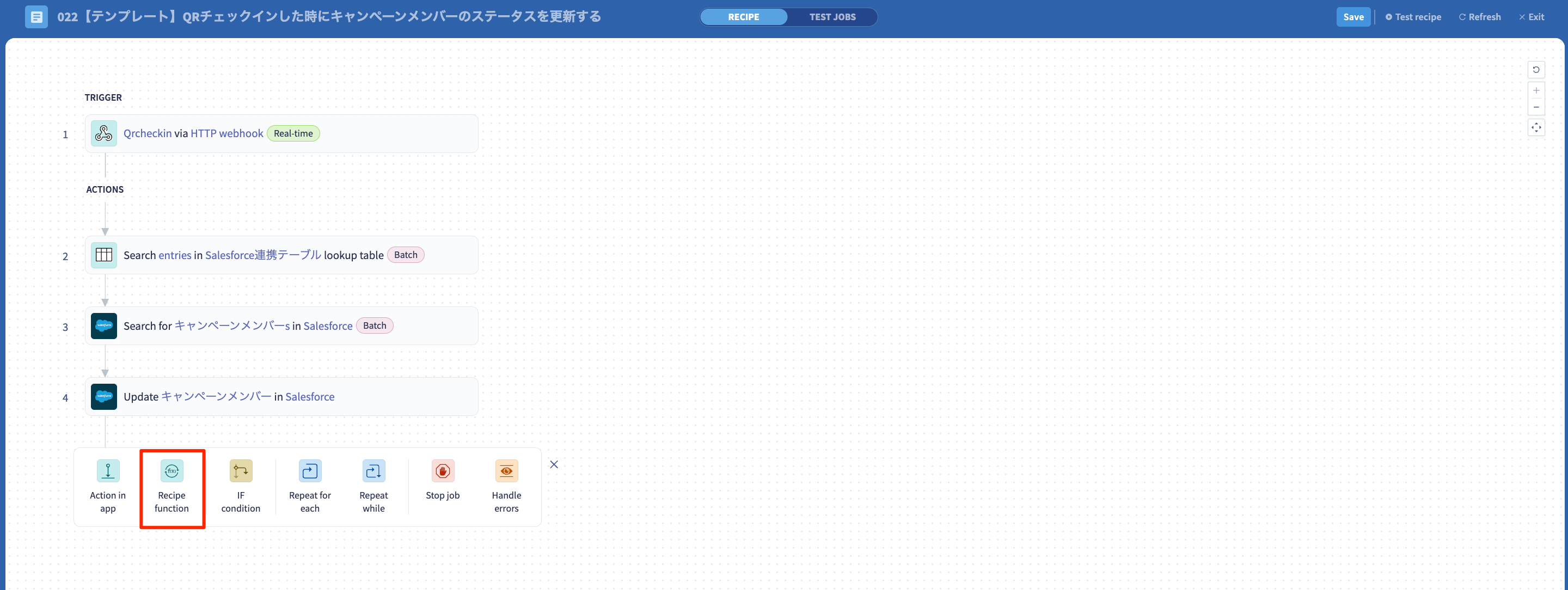Click the Salesforce link in step 4
The height and width of the screenshot is (590, 1568).
tap(310, 397)
